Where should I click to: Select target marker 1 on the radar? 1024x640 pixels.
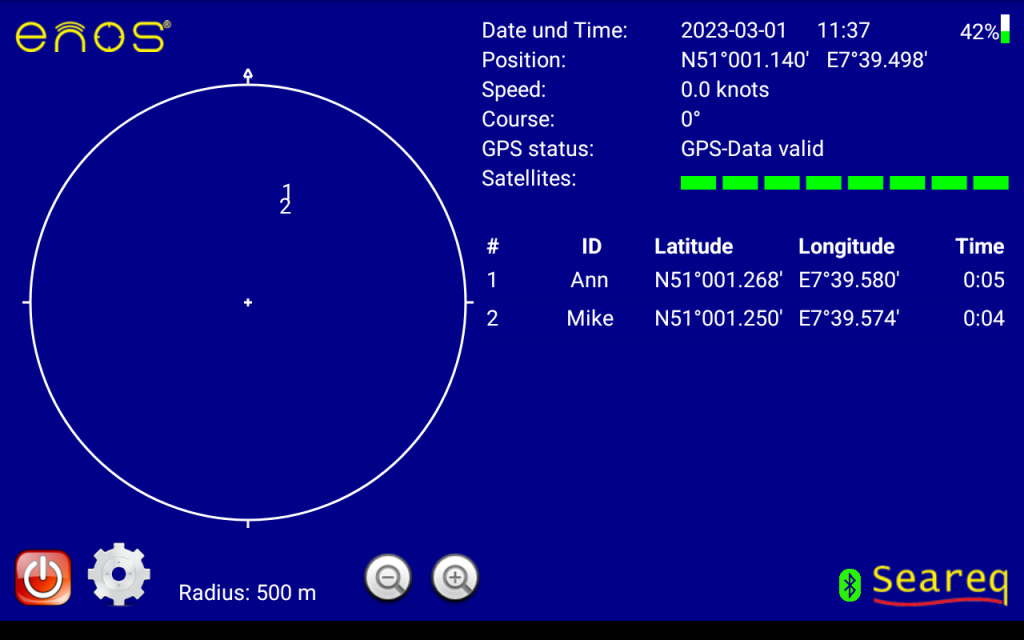(287, 191)
